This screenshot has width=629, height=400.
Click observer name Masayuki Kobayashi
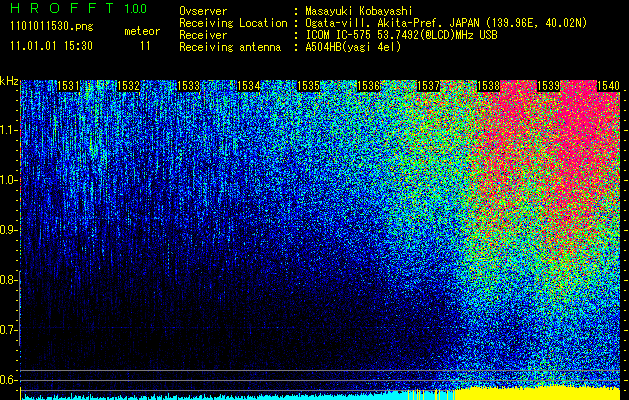[359, 11]
